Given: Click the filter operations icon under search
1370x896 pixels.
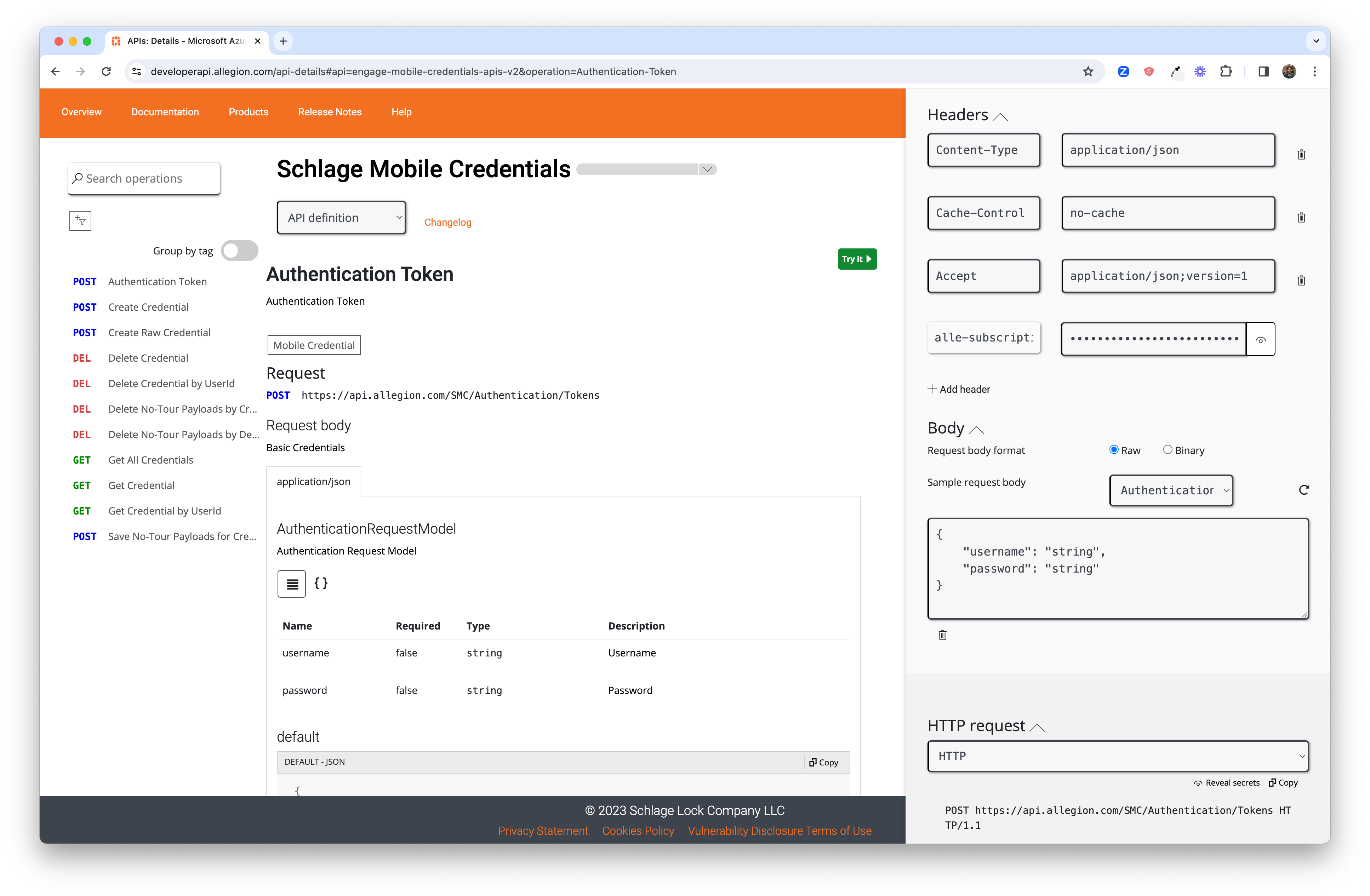Looking at the screenshot, I should coord(80,220).
